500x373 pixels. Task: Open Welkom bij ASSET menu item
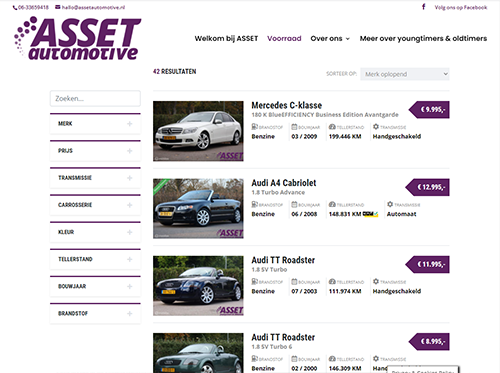tap(226, 39)
